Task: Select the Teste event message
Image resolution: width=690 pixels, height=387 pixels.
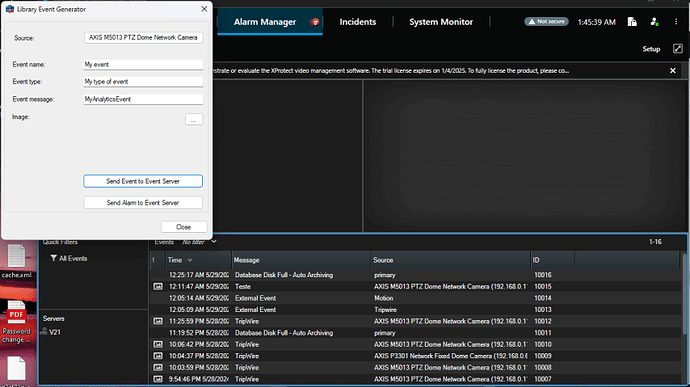Action: coord(243,287)
